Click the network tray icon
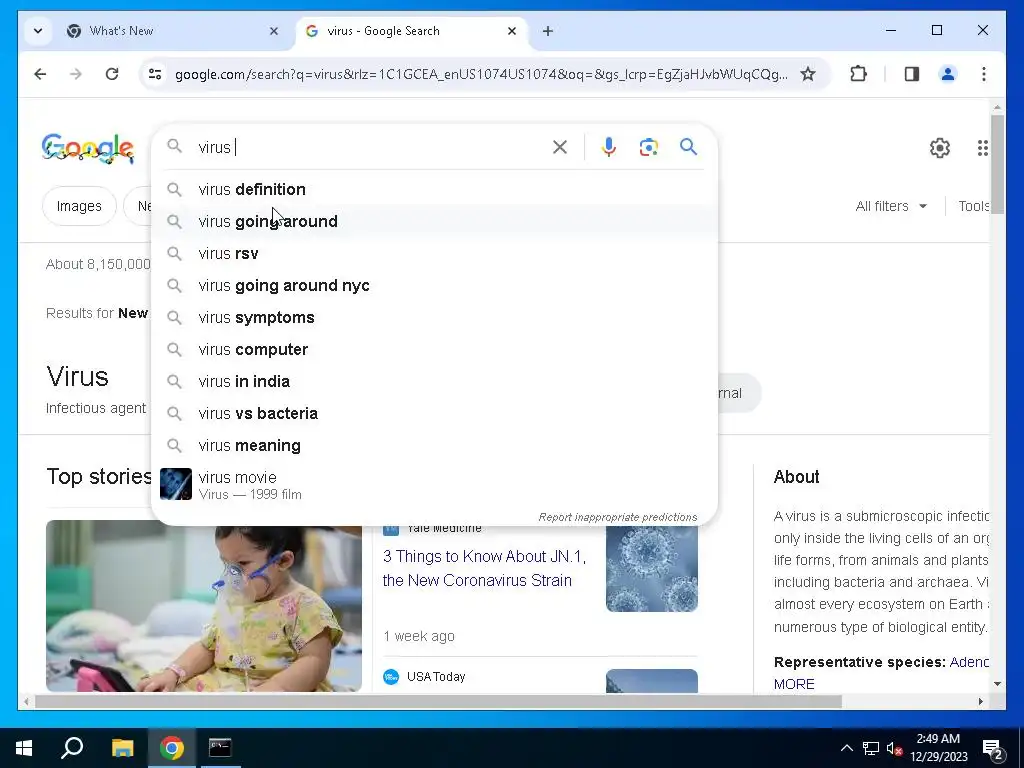Image resolution: width=1024 pixels, height=768 pixels. click(871, 748)
